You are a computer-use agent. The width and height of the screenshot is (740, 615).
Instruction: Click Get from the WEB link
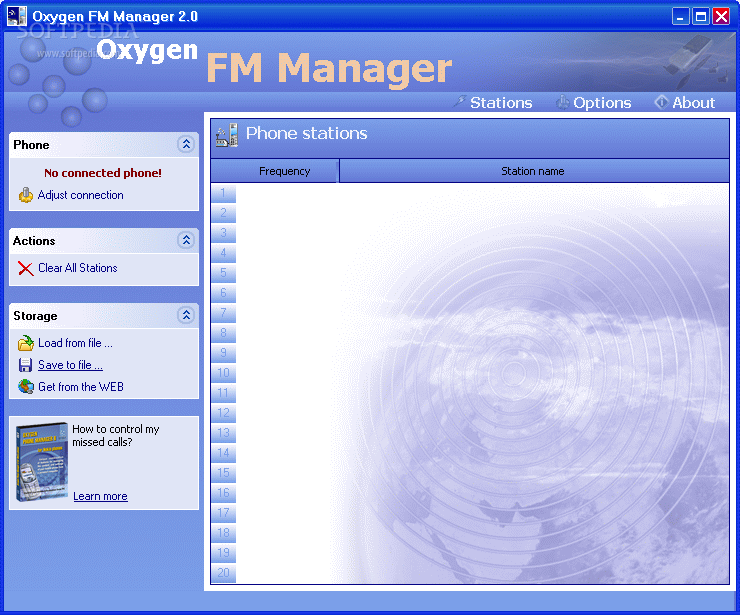click(x=81, y=387)
